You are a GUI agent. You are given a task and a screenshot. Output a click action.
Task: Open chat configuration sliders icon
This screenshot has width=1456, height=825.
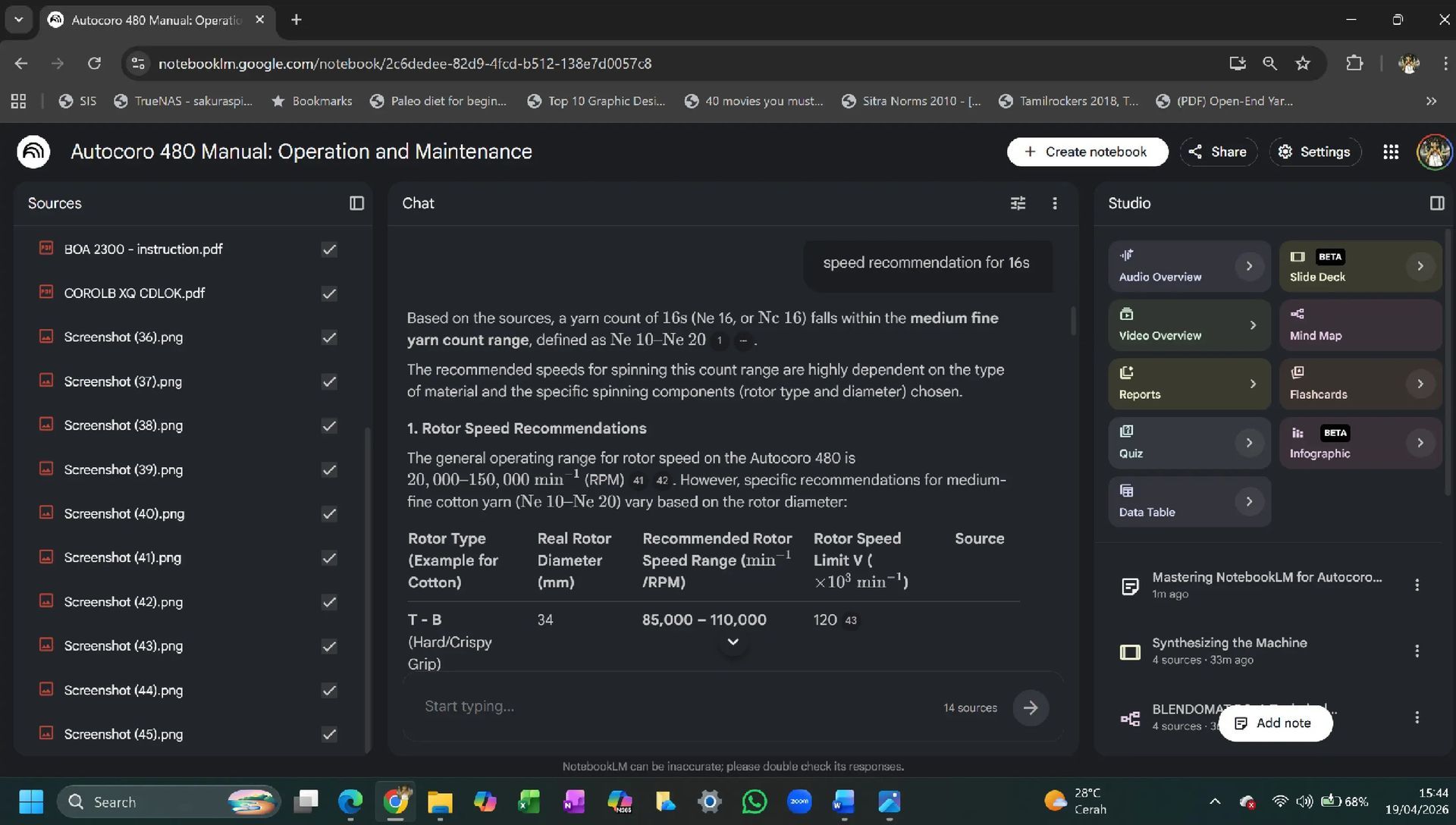click(x=1018, y=203)
